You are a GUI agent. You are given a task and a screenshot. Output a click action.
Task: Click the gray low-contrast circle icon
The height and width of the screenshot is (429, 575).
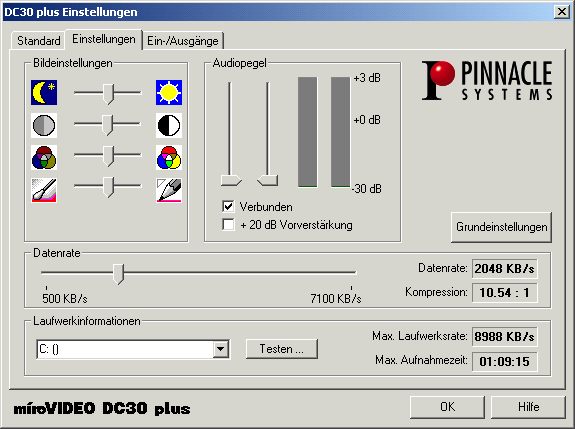point(44,125)
